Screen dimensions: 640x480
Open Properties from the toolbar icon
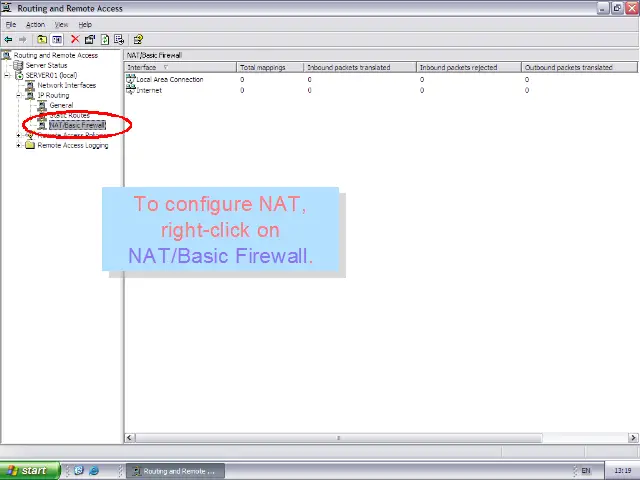(x=90, y=40)
